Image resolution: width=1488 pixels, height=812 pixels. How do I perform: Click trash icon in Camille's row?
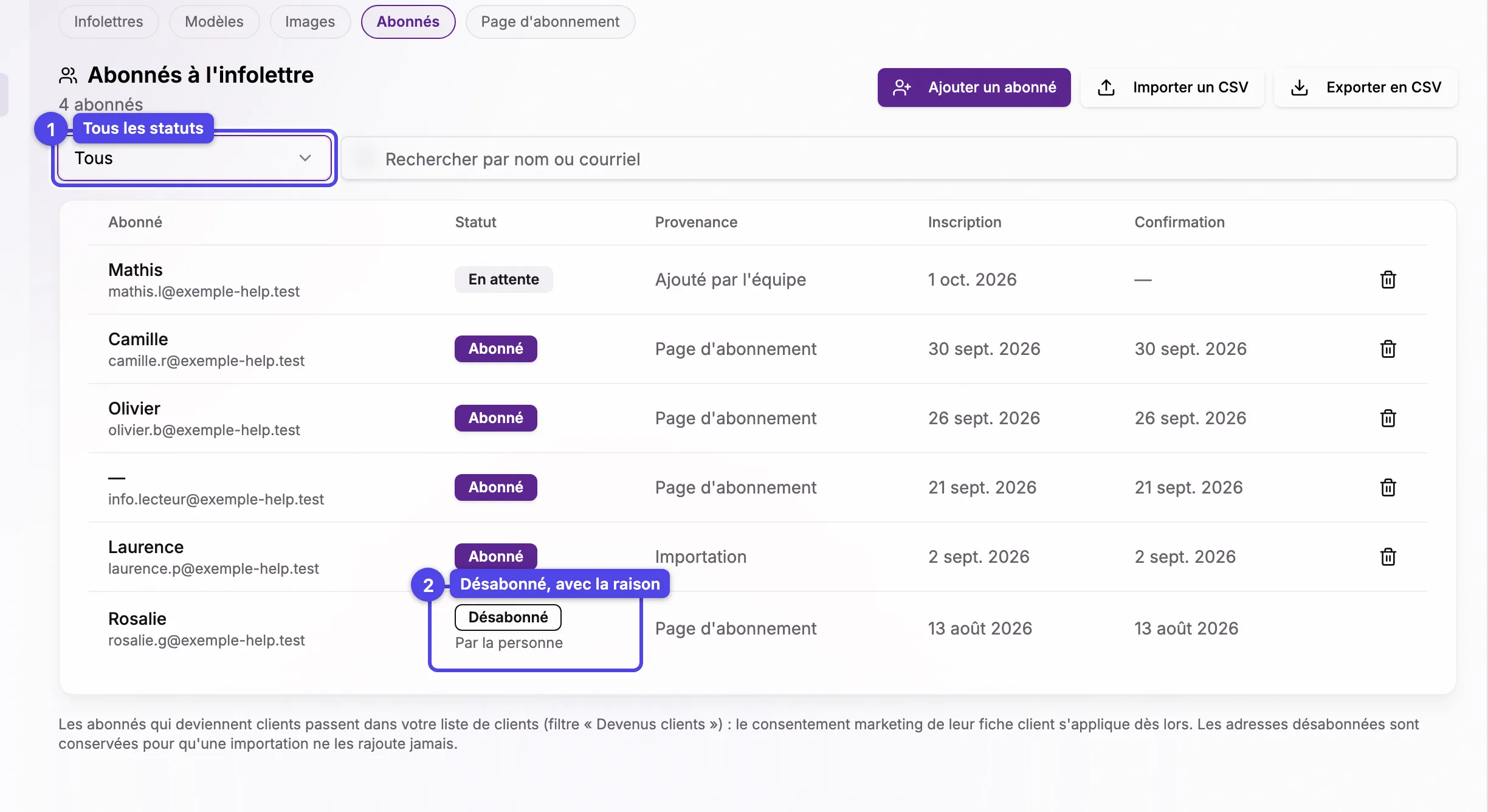click(x=1388, y=349)
